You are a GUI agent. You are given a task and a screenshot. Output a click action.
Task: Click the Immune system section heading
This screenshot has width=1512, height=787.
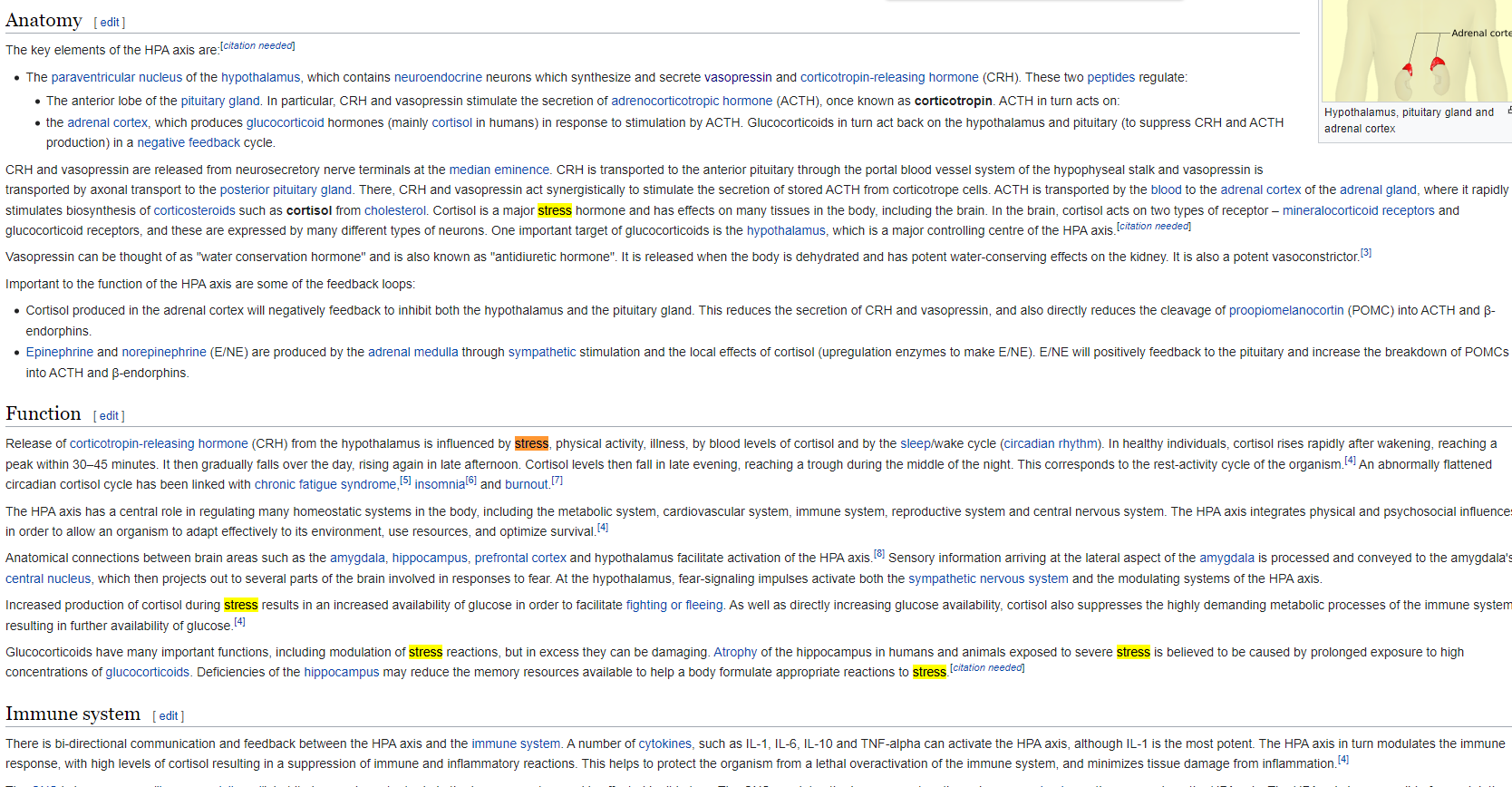coord(73,714)
